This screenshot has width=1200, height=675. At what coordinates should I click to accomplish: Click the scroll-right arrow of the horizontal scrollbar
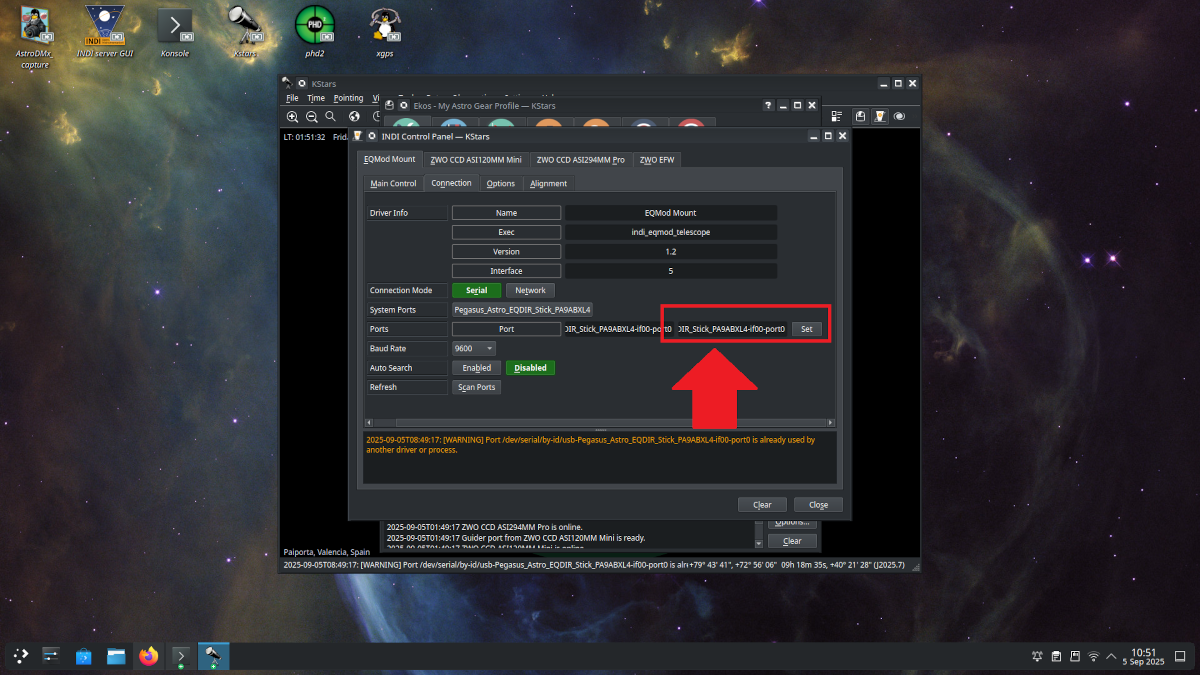point(831,423)
